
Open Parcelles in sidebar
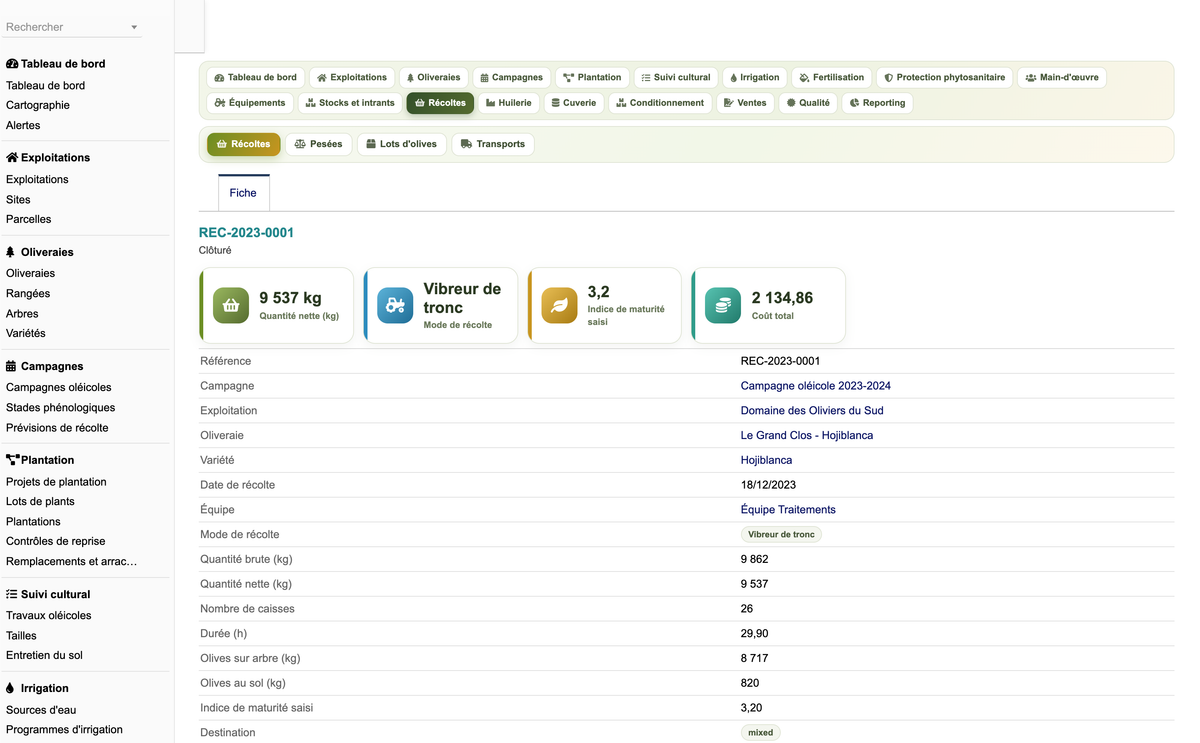28,219
